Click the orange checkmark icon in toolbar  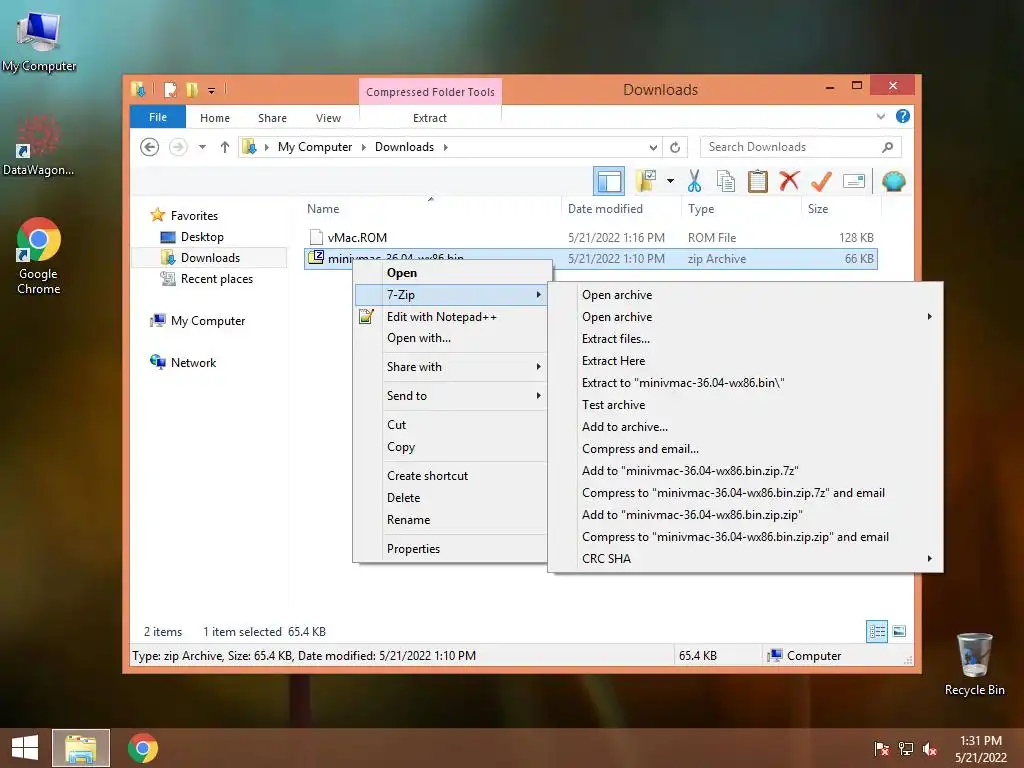tap(821, 181)
